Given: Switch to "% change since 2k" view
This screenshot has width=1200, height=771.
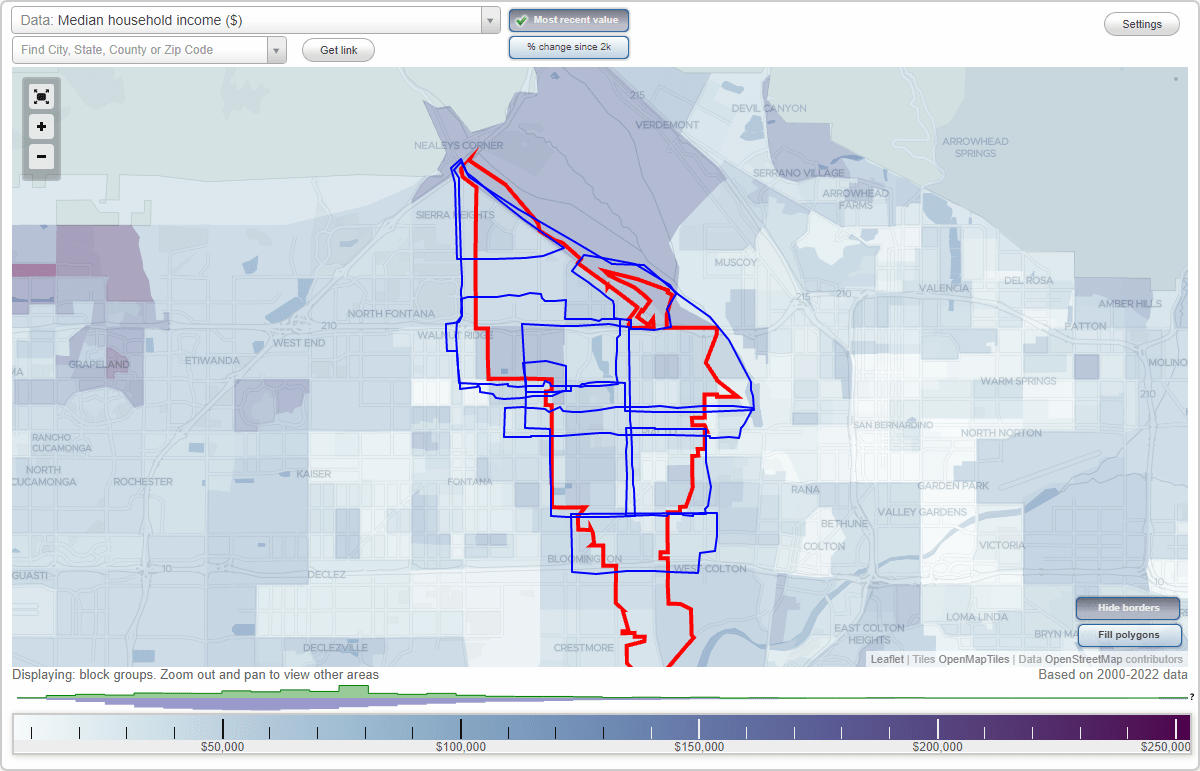Looking at the screenshot, I should click(568, 47).
